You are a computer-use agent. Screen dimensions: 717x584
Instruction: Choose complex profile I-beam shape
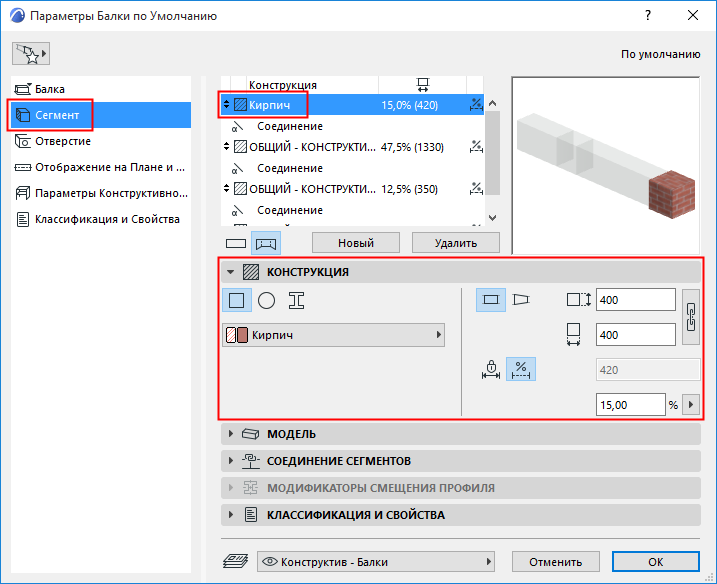pyautogui.click(x=296, y=300)
